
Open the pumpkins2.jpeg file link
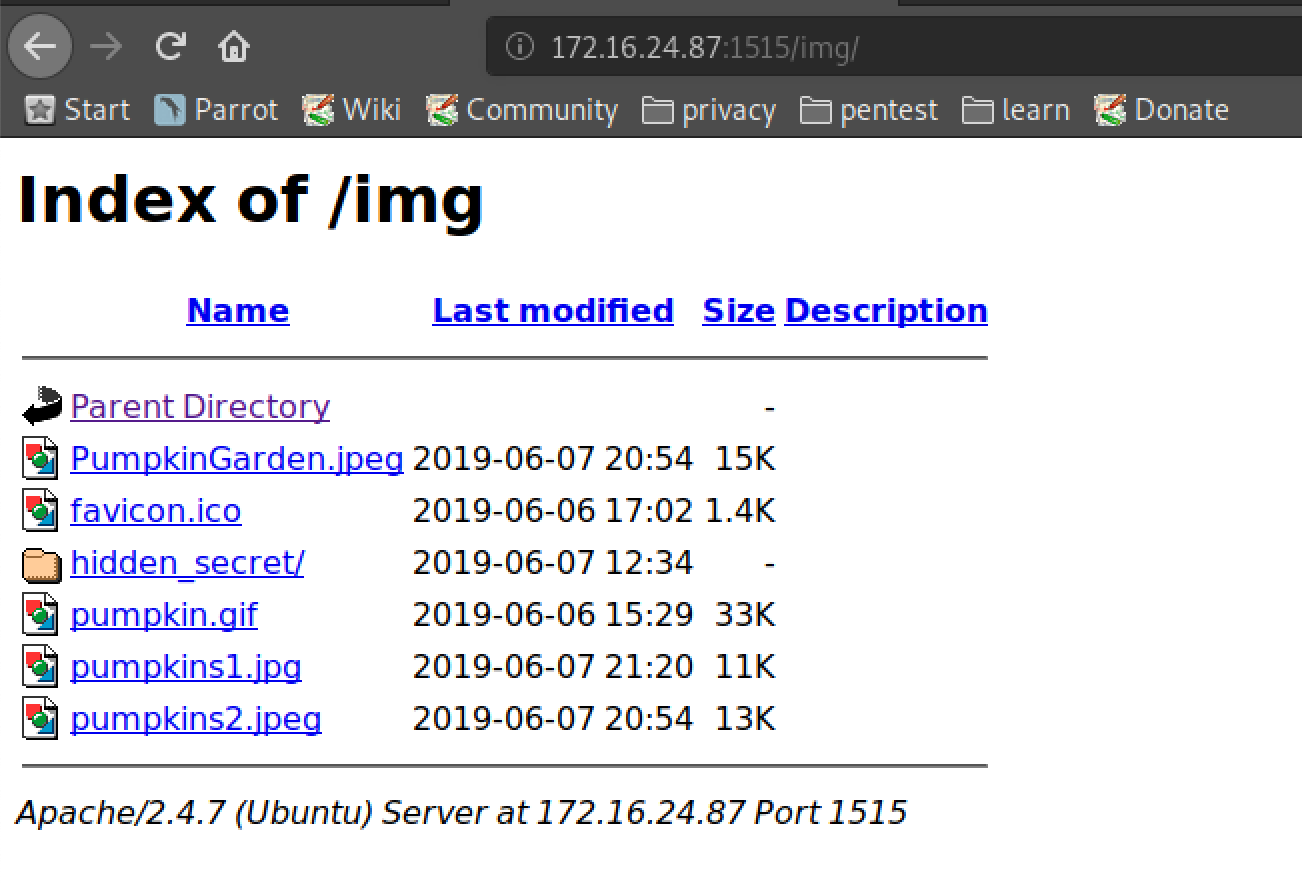[196, 719]
